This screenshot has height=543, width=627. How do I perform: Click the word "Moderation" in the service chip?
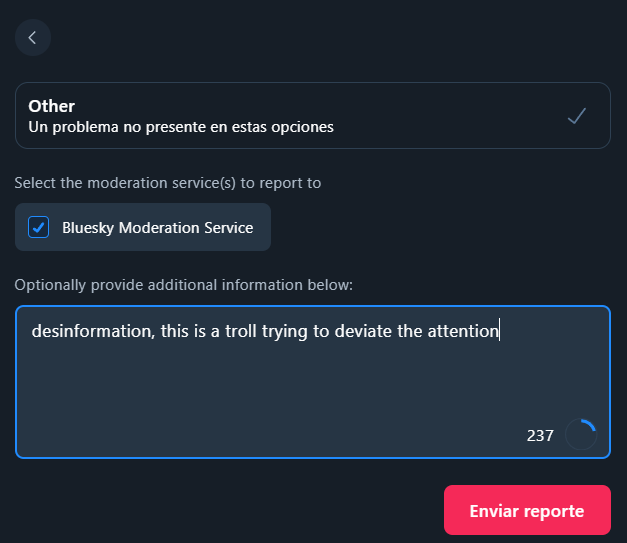click(157, 227)
